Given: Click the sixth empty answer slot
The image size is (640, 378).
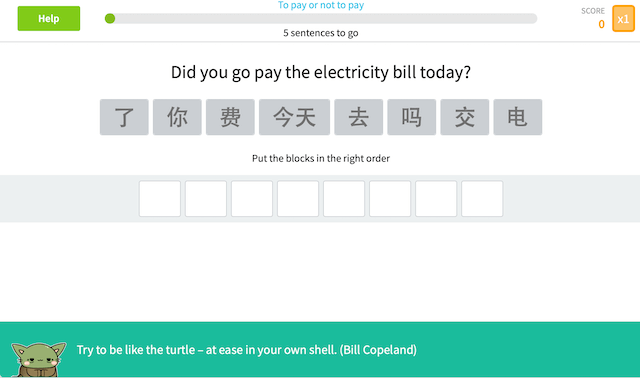Looking at the screenshot, I should [390, 199].
